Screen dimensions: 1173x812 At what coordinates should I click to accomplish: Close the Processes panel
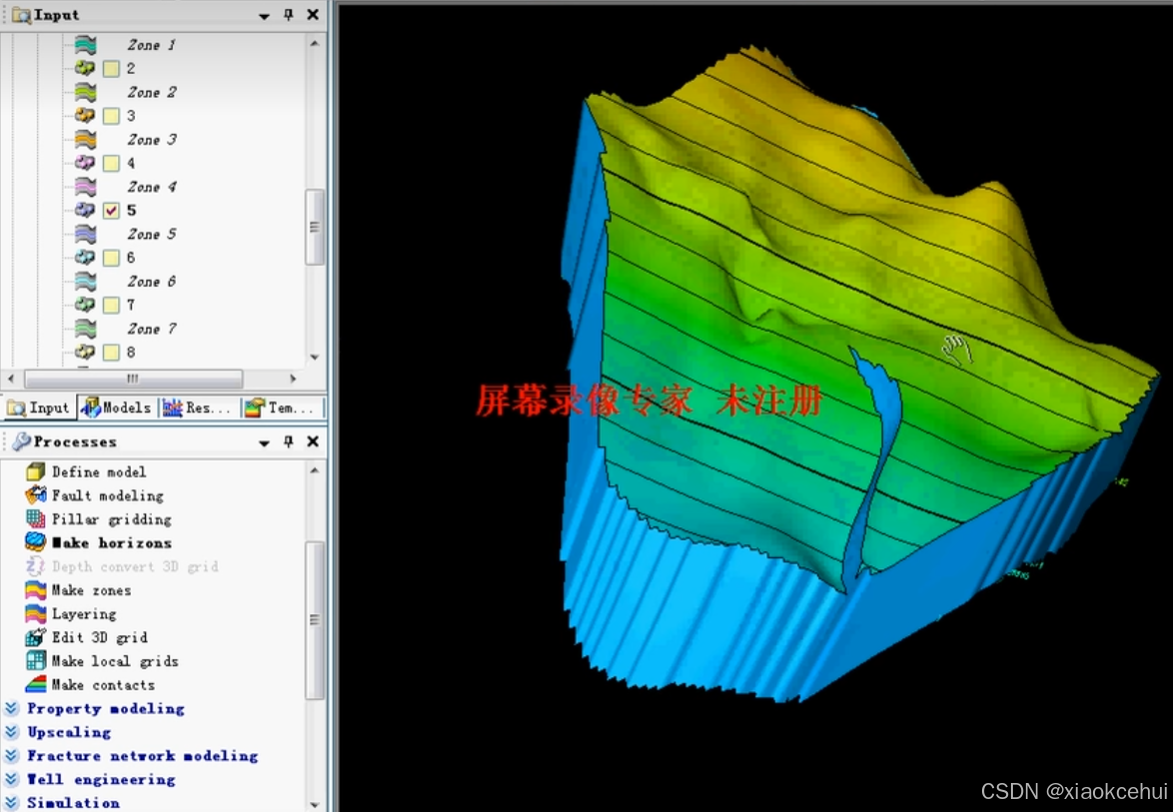(313, 442)
